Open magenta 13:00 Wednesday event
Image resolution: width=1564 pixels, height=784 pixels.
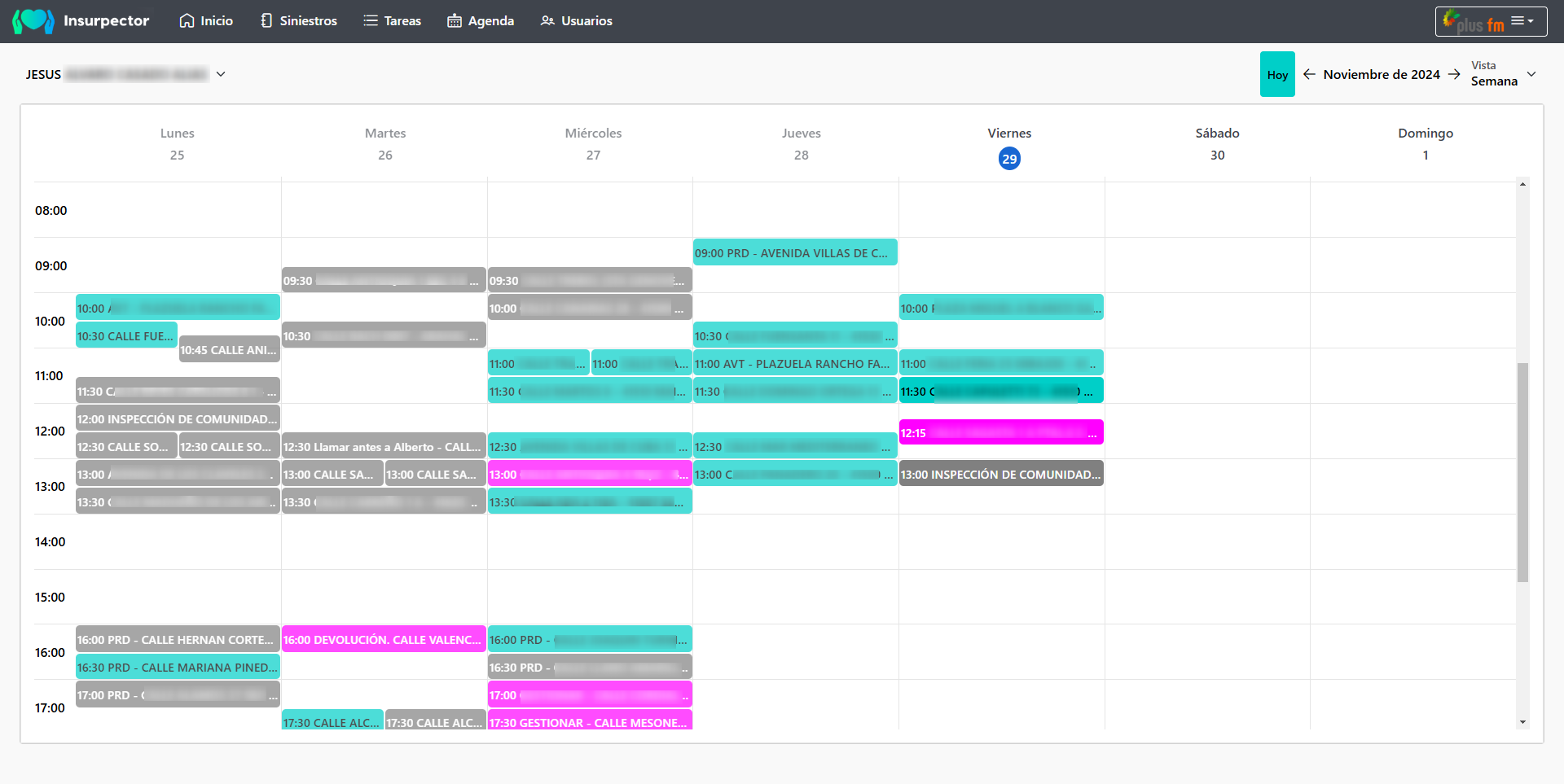coord(590,474)
